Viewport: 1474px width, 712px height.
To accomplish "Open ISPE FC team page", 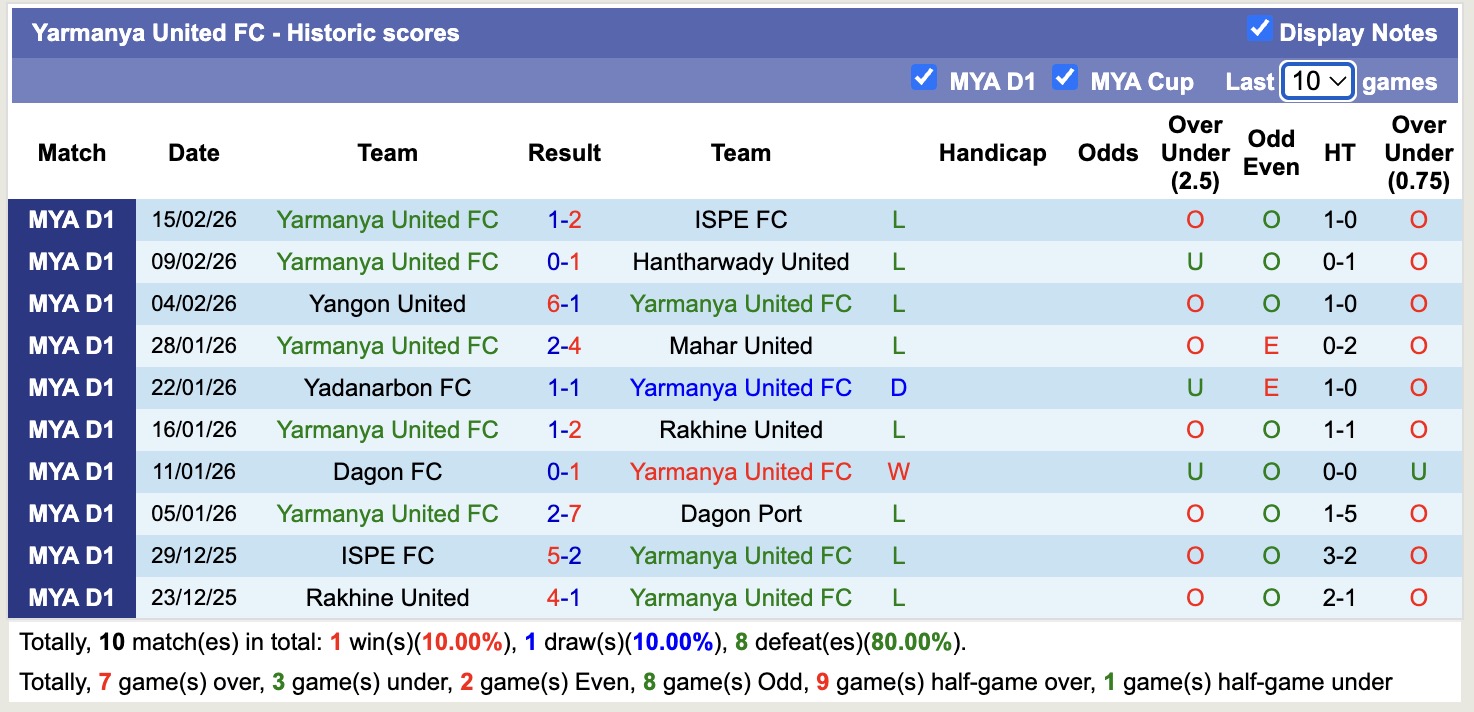I will [740, 219].
